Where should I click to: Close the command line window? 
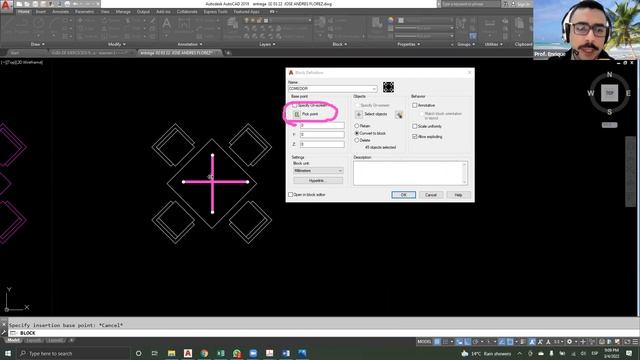point(4,324)
